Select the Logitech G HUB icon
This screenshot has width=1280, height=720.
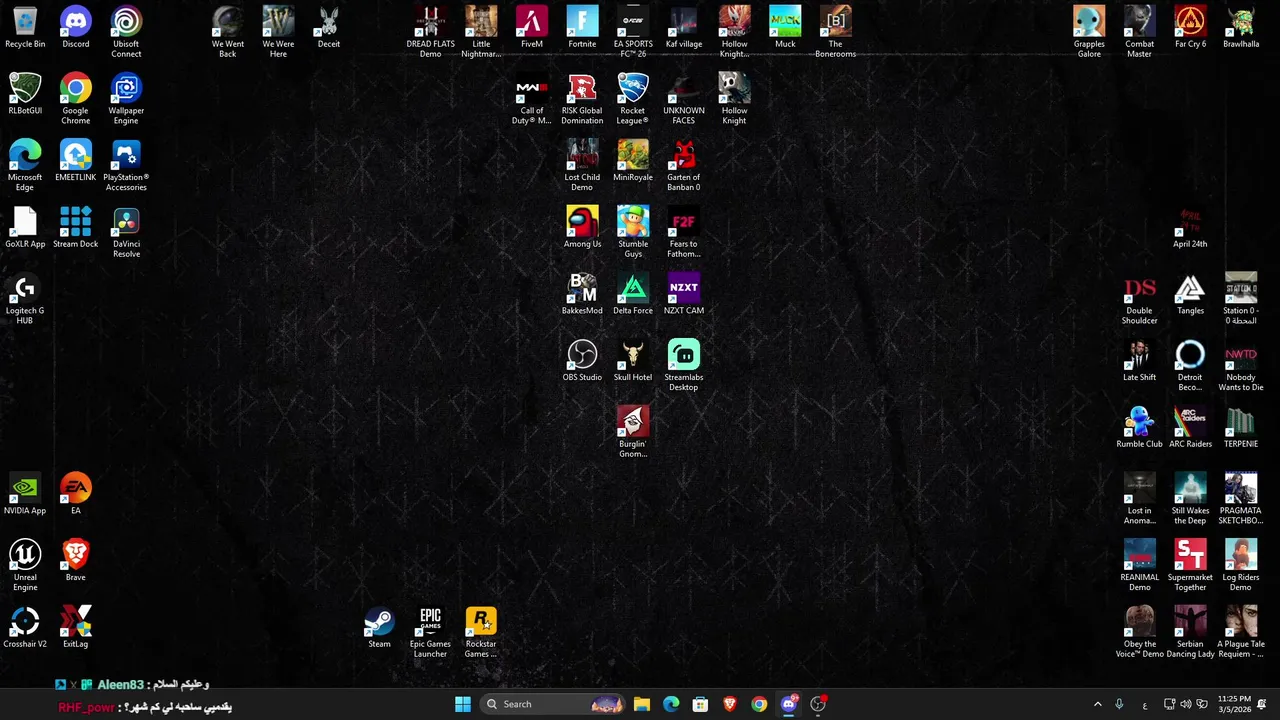25,299
